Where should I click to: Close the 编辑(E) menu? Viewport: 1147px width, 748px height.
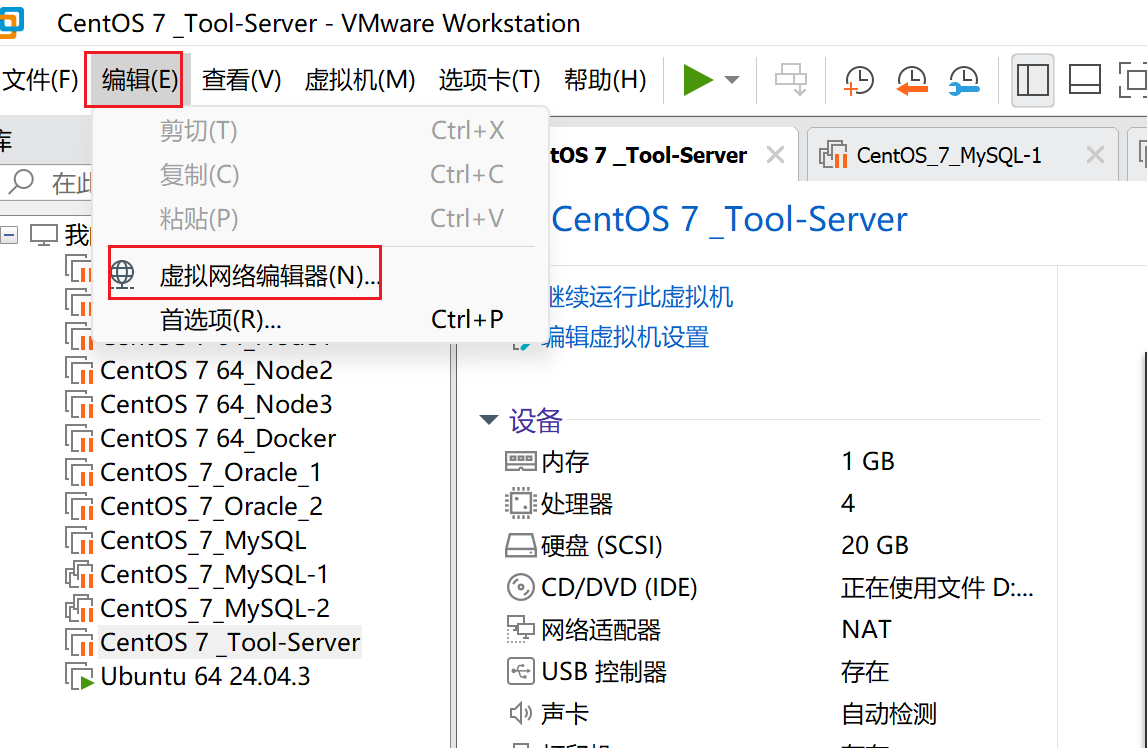coord(140,80)
